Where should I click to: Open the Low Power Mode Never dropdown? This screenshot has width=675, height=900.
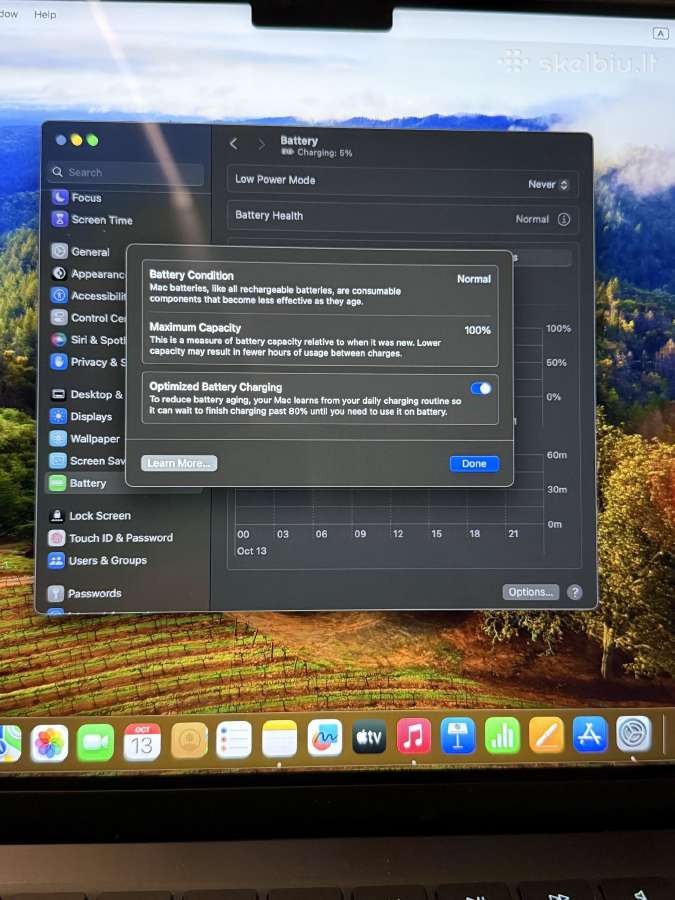point(548,184)
